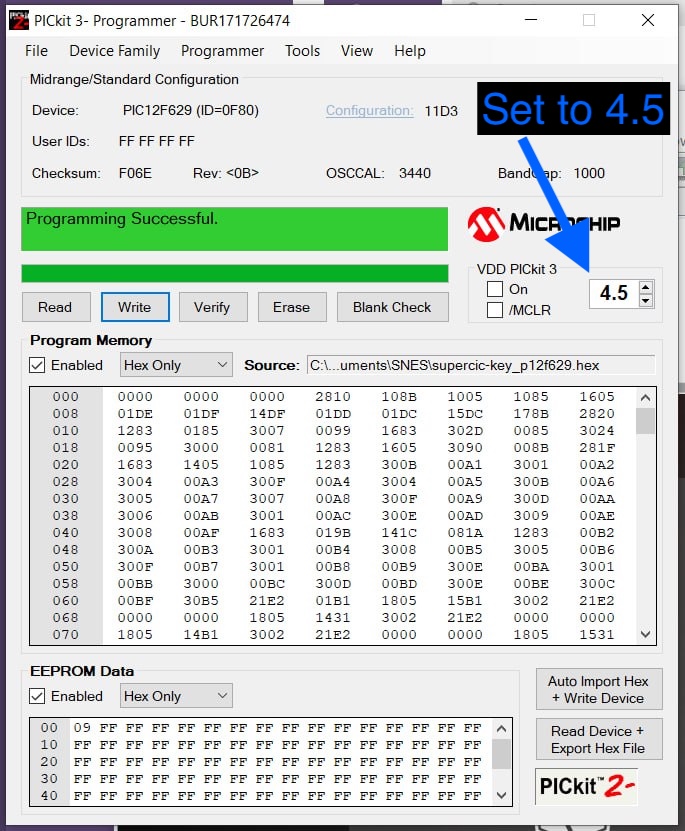Uncheck EEPROM Data Enabled checkbox
685x831 pixels.
[x=37, y=696]
